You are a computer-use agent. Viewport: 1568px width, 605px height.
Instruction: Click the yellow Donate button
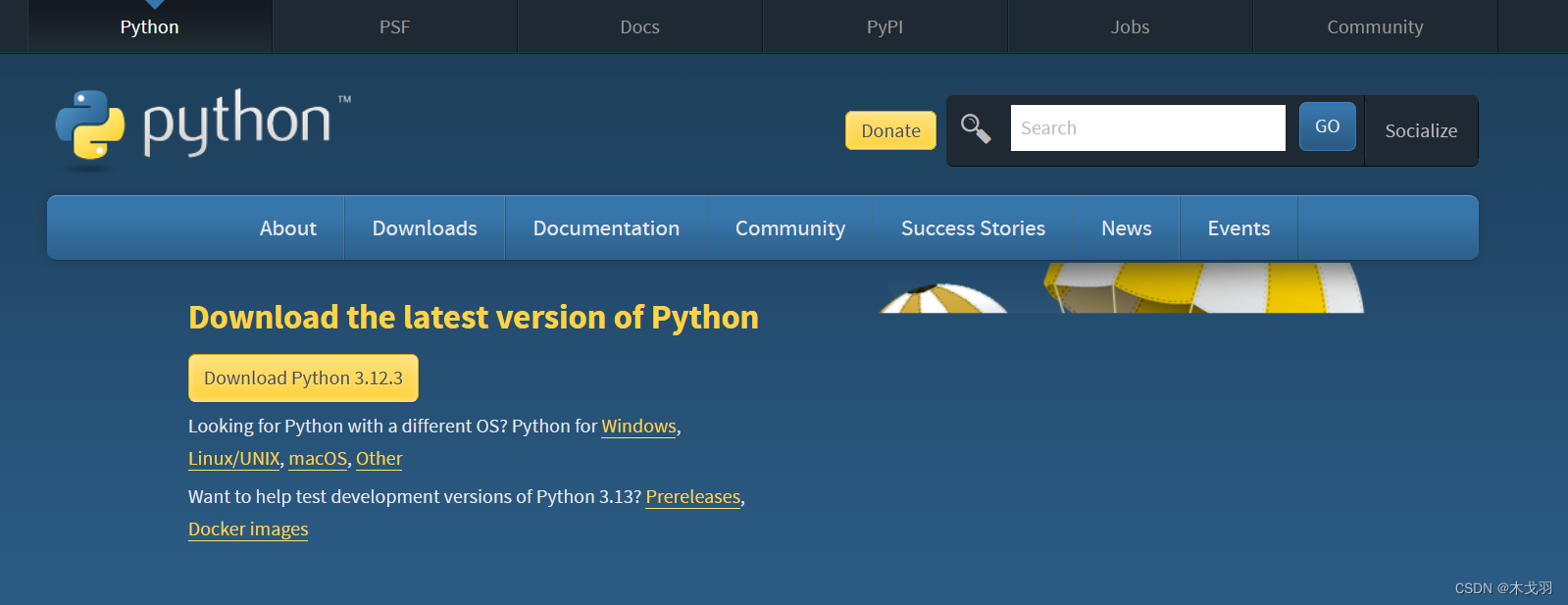890,130
